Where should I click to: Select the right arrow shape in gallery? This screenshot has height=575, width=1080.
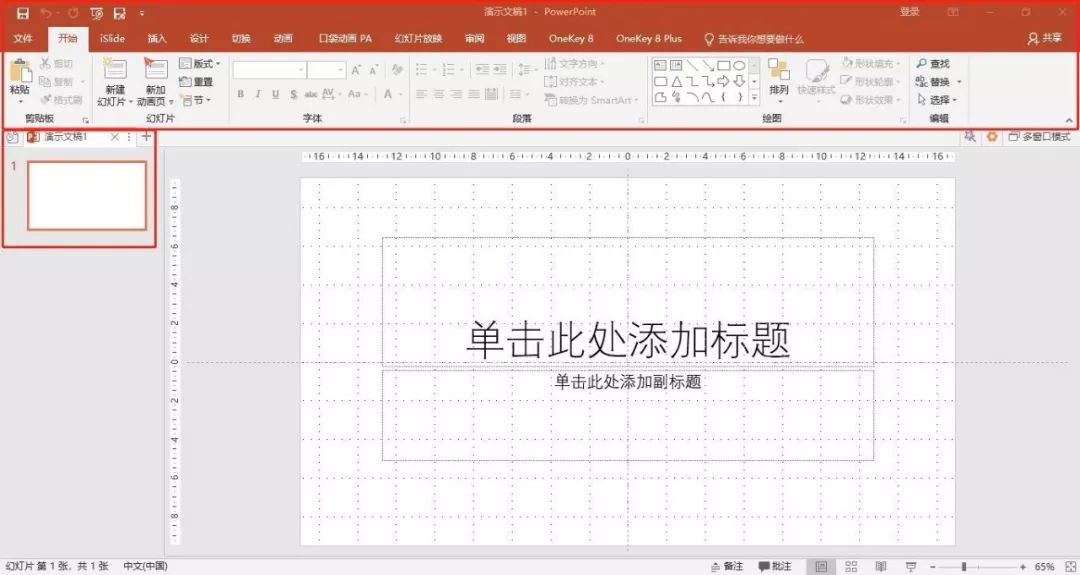(x=723, y=81)
